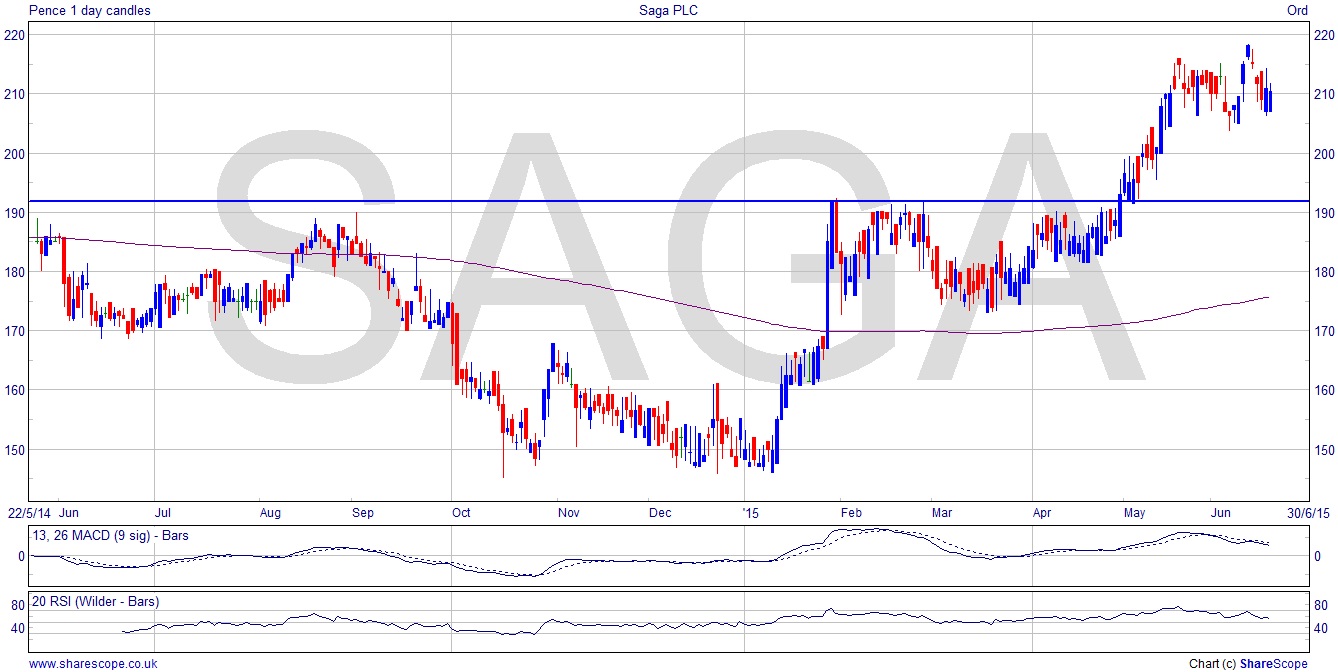This screenshot has height=672, width=1338.
Task: Click the Saga PLC chart title
Action: tap(668, 10)
